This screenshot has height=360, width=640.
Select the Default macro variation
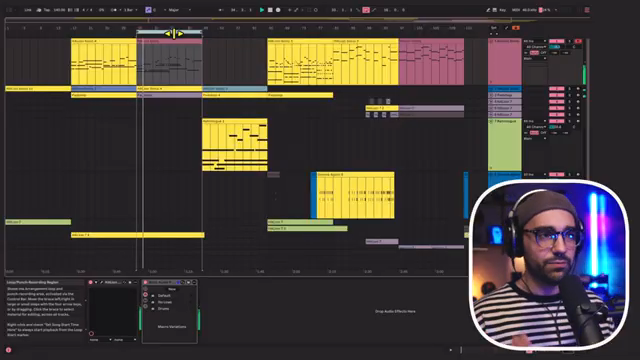click(x=164, y=296)
